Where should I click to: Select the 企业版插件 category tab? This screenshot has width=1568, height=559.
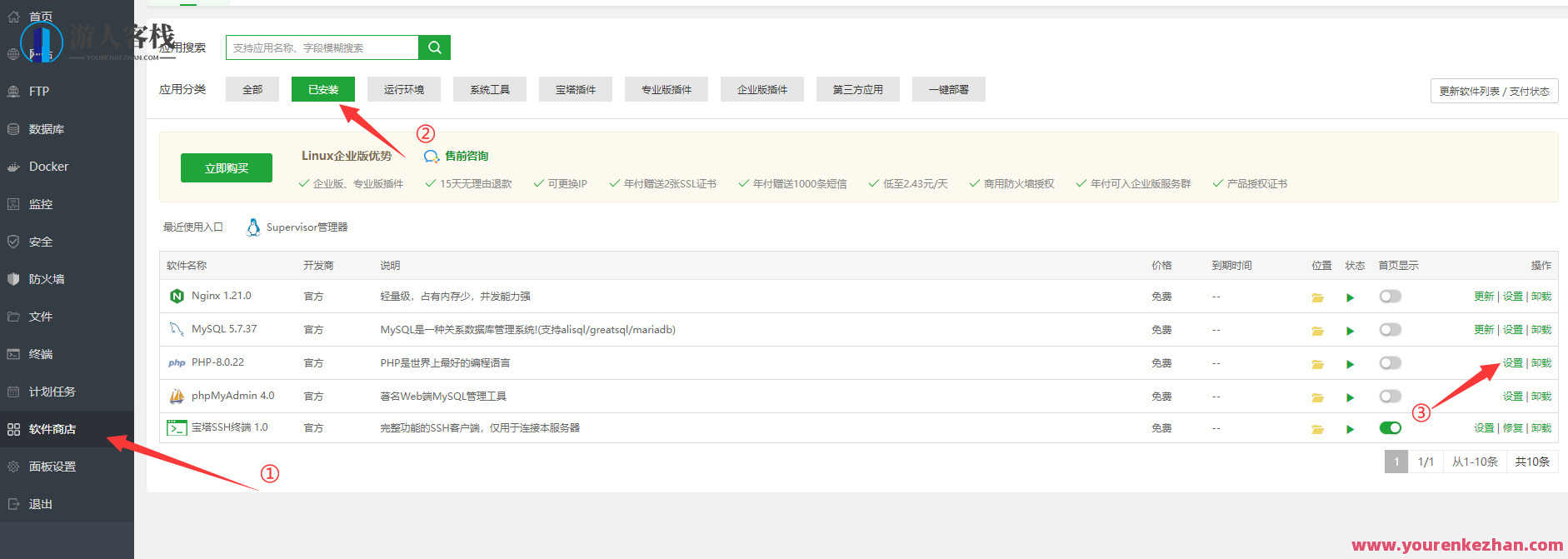[762, 89]
